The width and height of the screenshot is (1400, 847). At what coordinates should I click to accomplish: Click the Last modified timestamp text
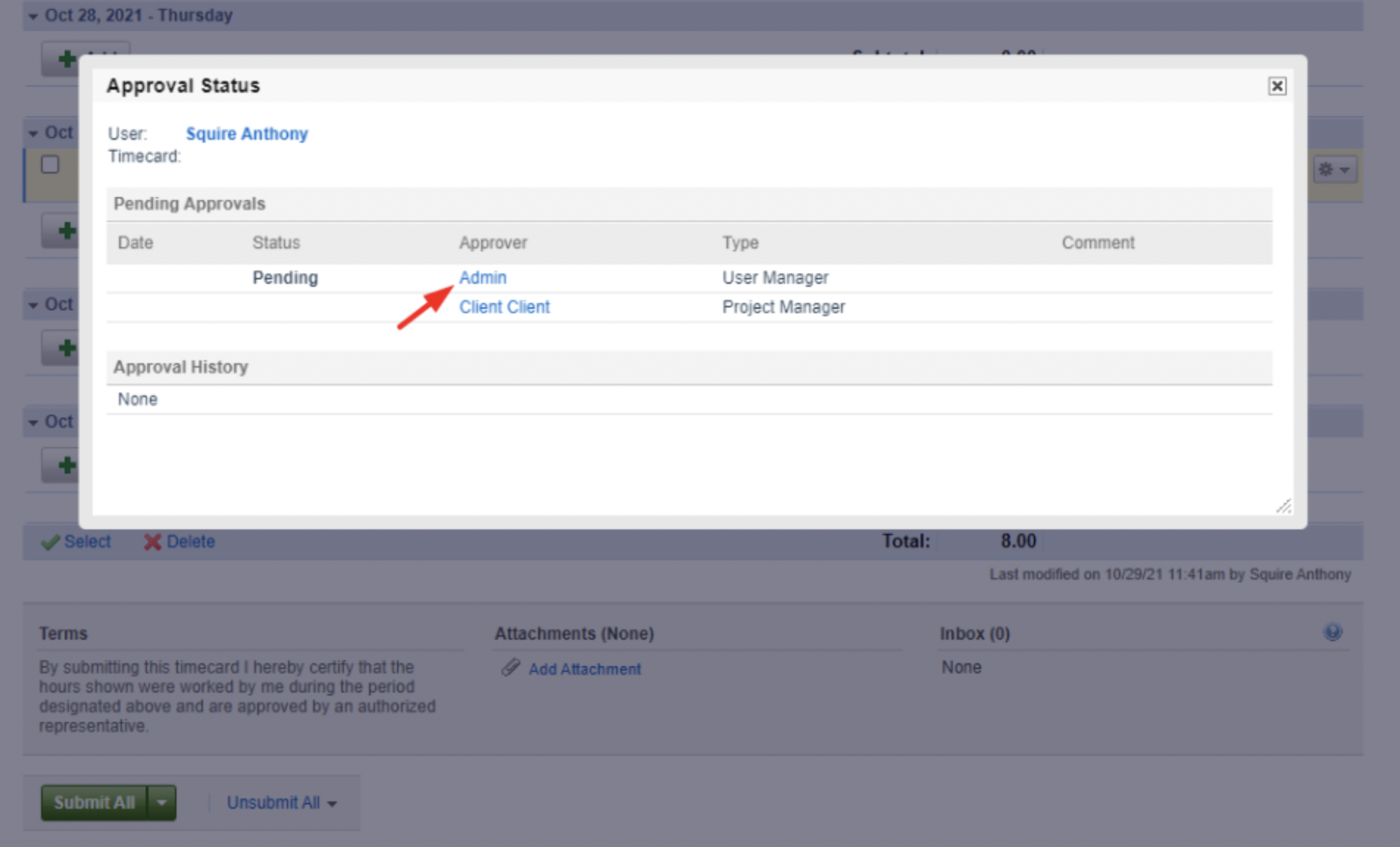click(x=1170, y=574)
